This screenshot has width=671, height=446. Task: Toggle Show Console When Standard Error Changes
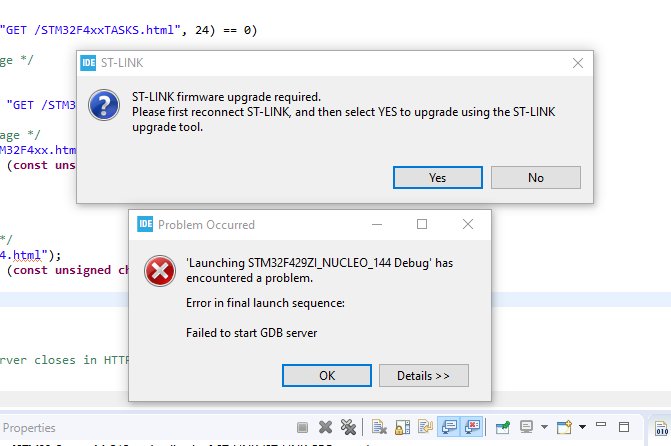tap(472, 427)
